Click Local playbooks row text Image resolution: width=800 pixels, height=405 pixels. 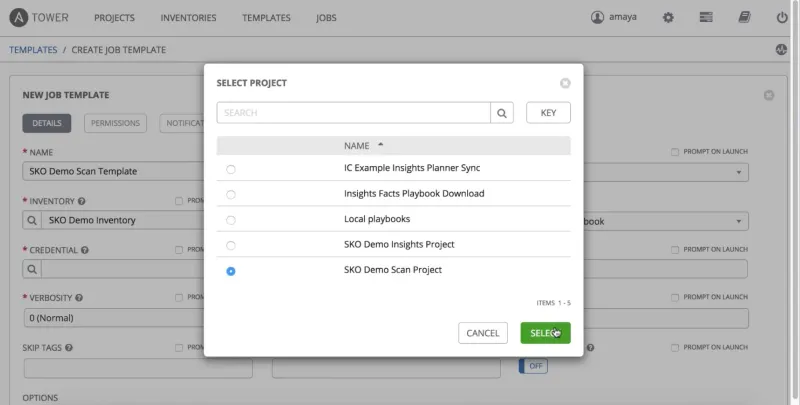click(377, 219)
